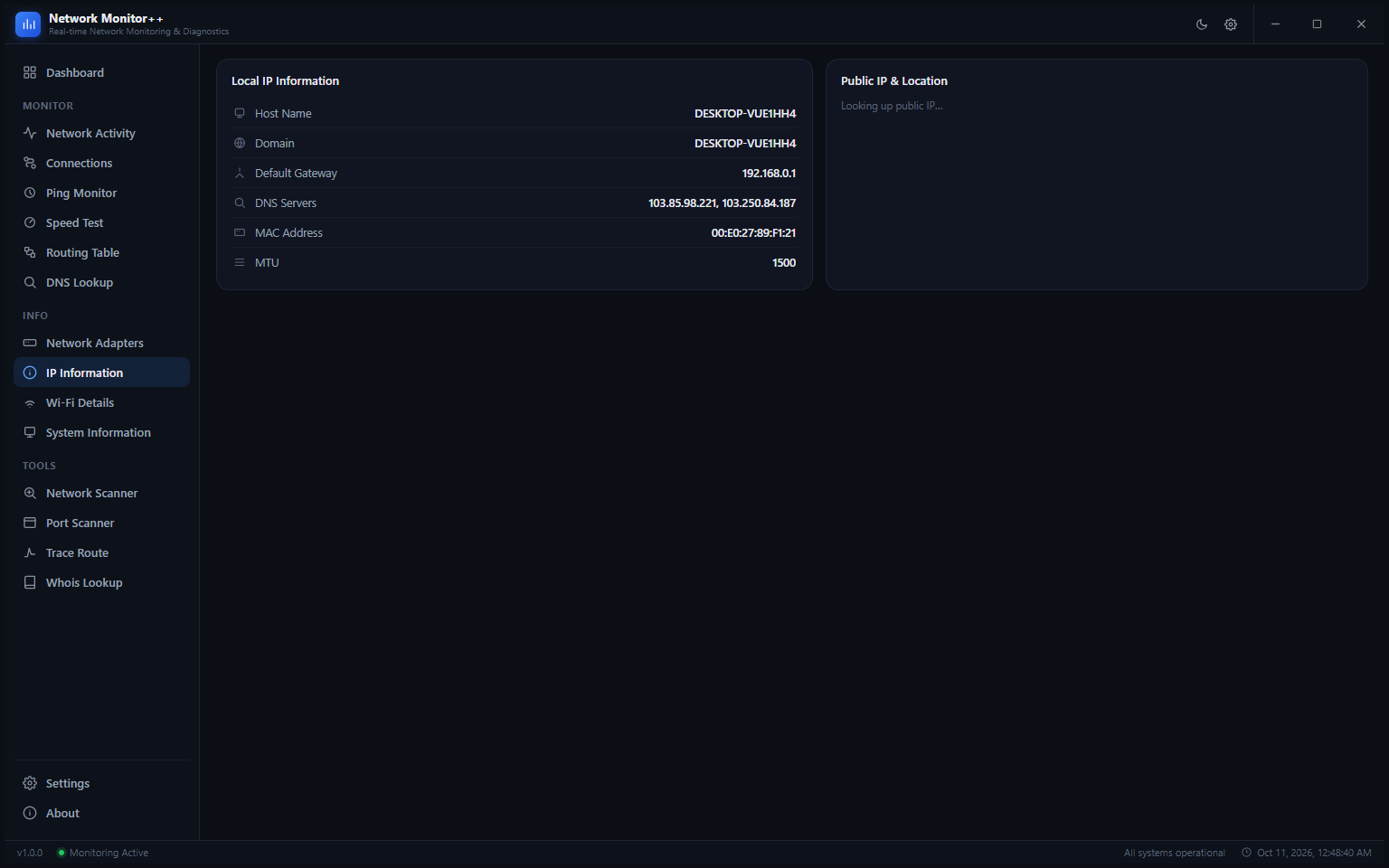
Task: Open settings via title bar gear icon
Action: click(x=1231, y=24)
